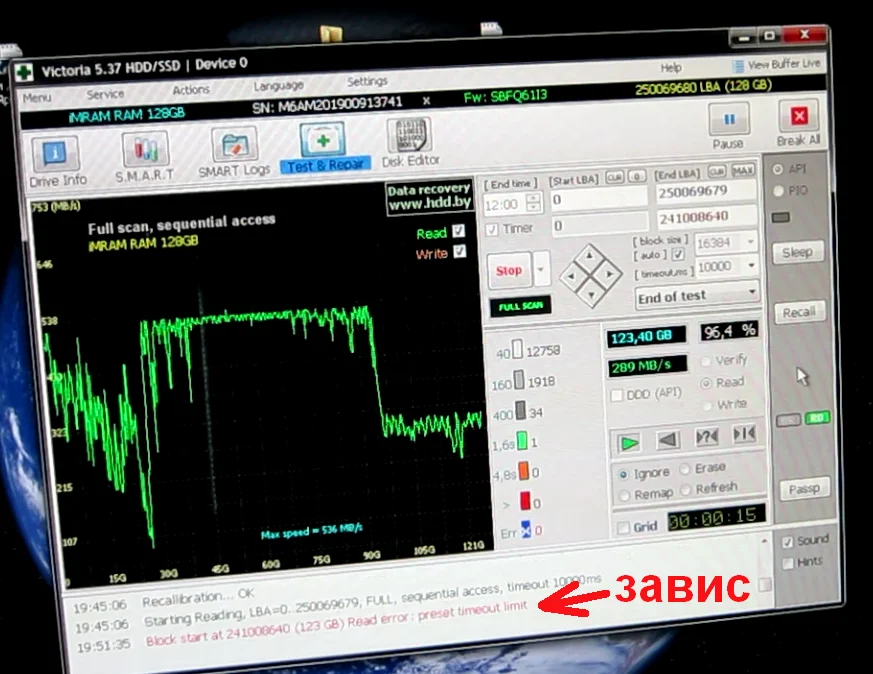Viewport: 873px width, 674px height.
Task: Toggle the Timer checkbox
Action: [x=492, y=229]
